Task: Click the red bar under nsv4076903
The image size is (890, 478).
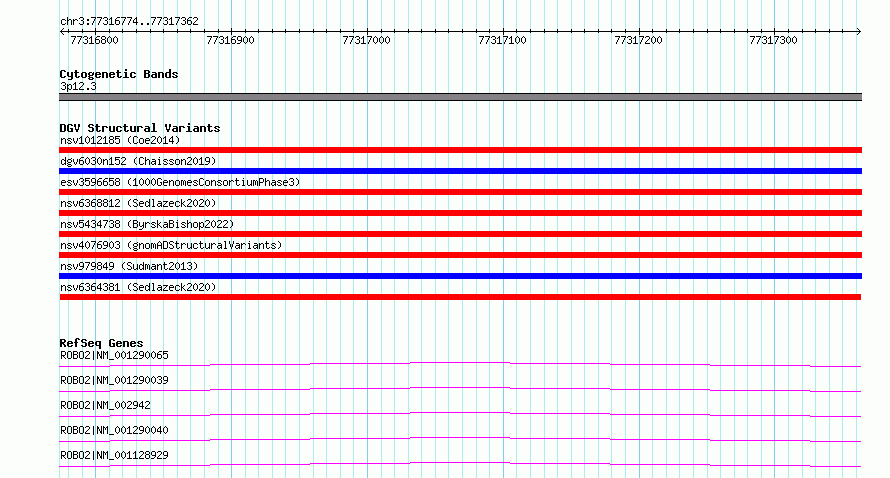Action: (460, 255)
